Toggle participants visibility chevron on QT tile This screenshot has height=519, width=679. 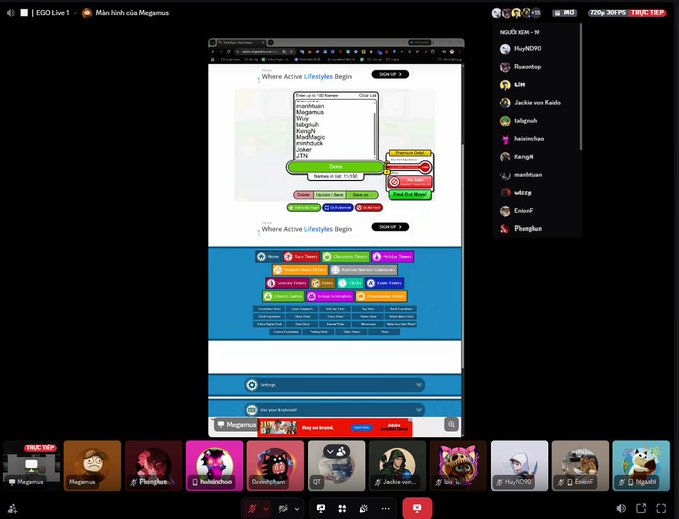336,451
